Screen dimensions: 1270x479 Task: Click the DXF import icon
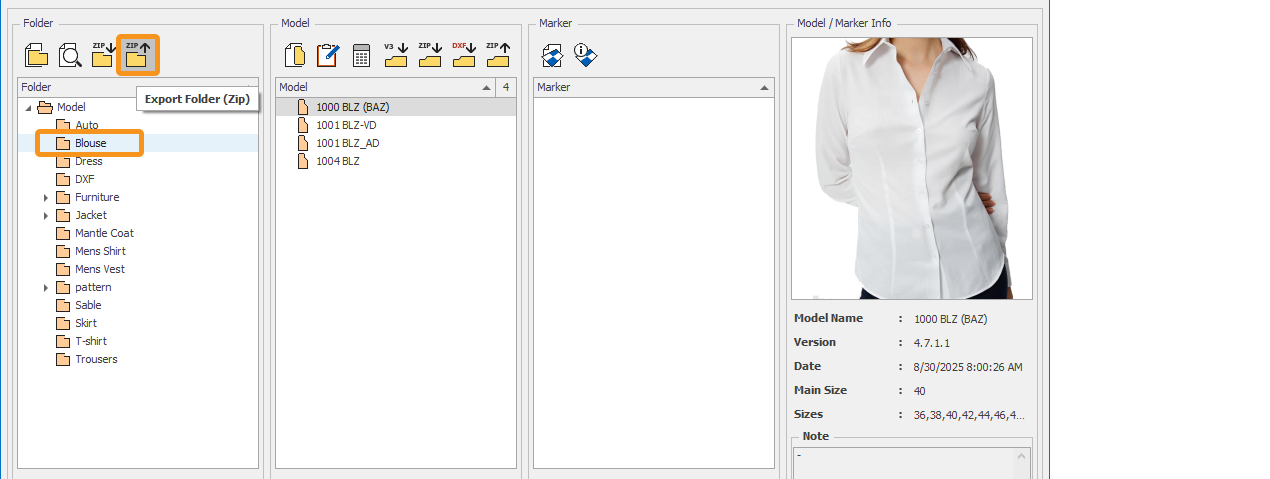(x=463, y=55)
